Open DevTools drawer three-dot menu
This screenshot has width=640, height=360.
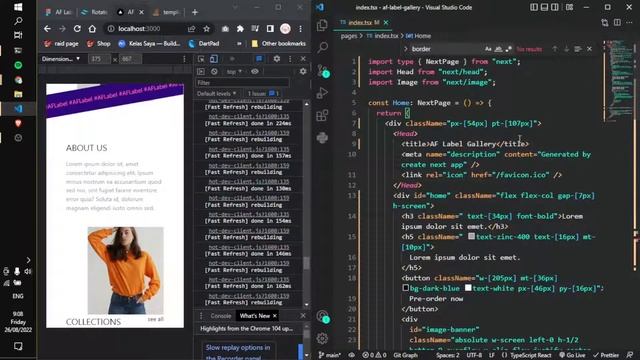pyautogui.click(x=201, y=316)
